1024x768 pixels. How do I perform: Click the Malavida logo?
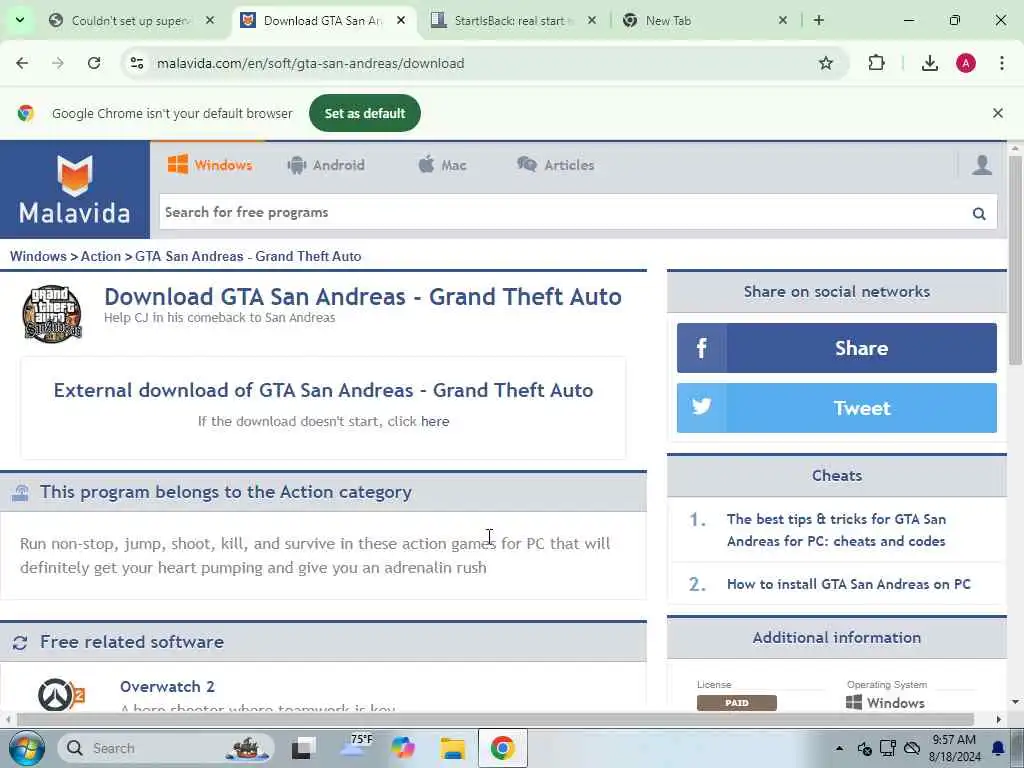tap(74, 189)
